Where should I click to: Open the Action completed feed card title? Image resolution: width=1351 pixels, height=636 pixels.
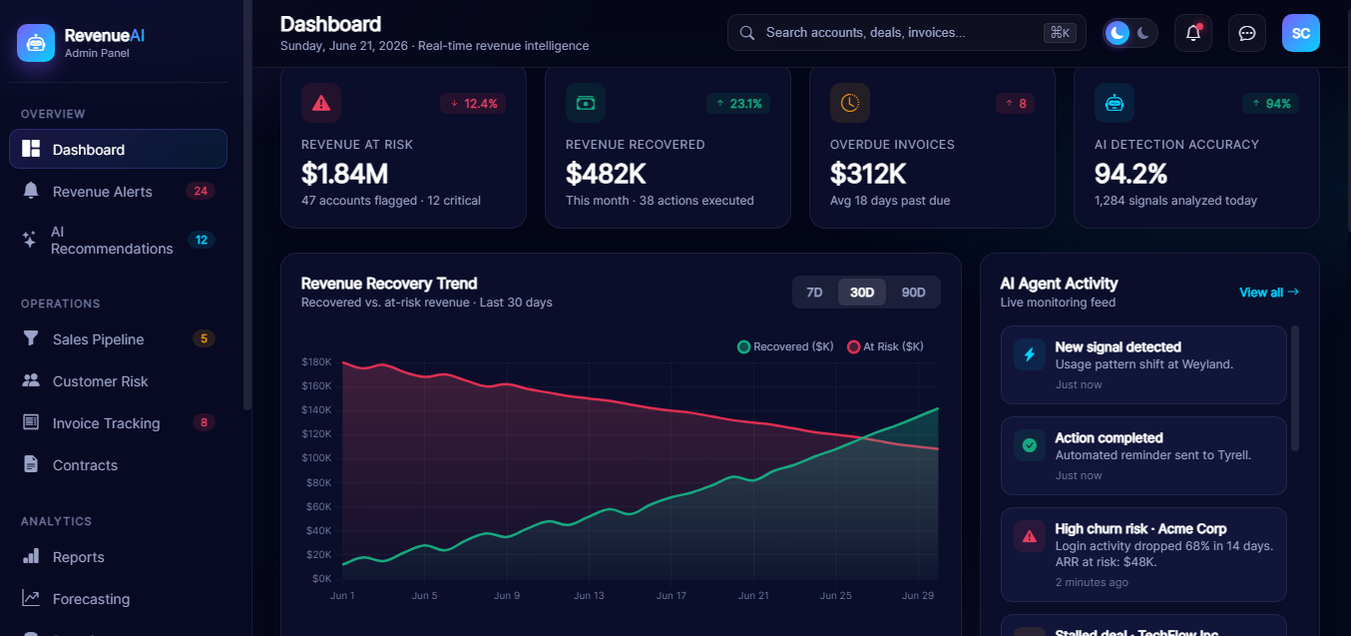[1109, 438]
